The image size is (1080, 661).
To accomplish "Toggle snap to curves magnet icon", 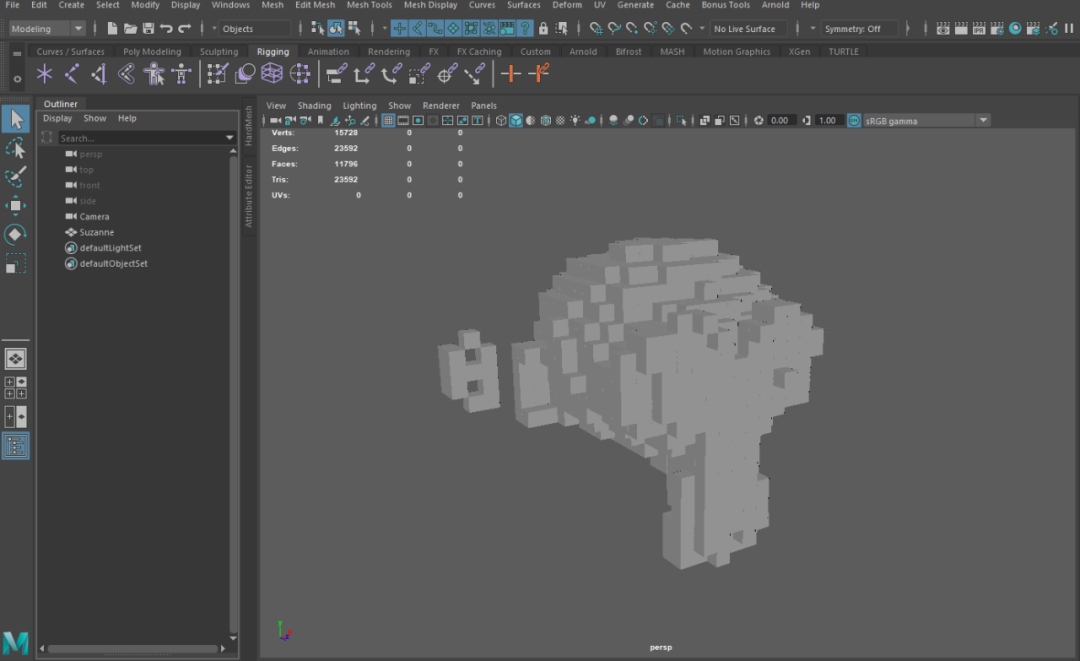I will [x=614, y=28].
